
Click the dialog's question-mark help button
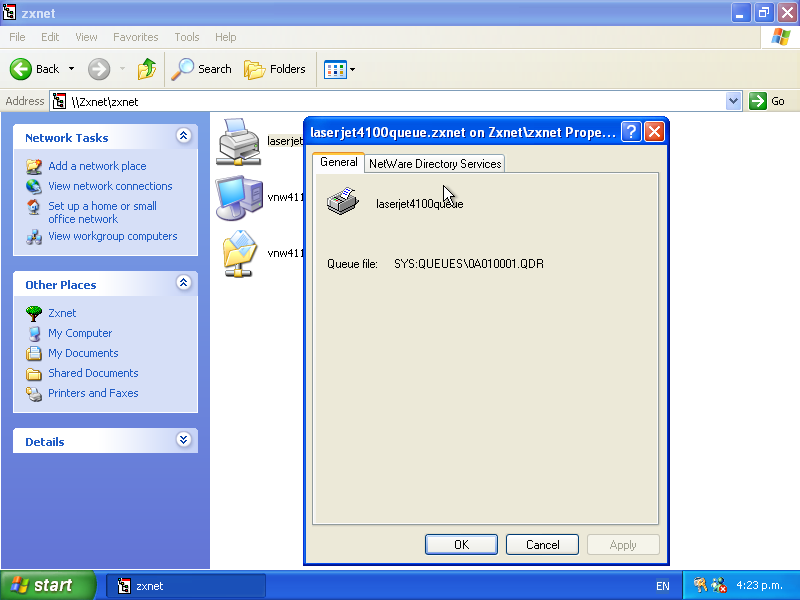click(631, 132)
